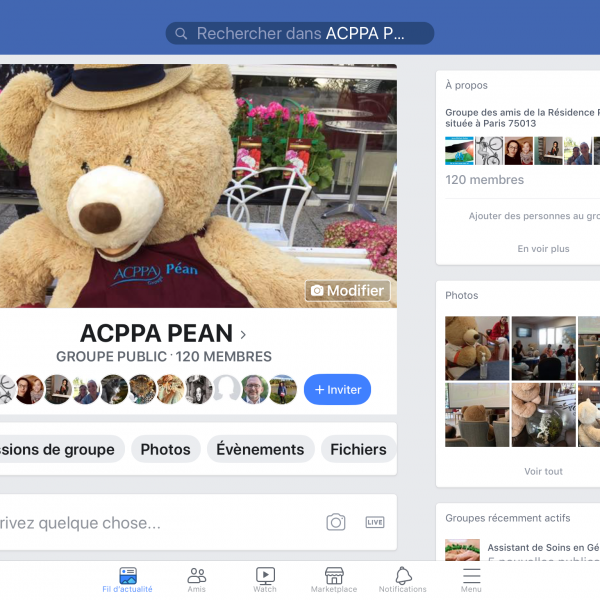The height and width of the screenshot is (600, 600).
Task: Click the leopard-like member avatar
Action: click(x=142, y=390)
